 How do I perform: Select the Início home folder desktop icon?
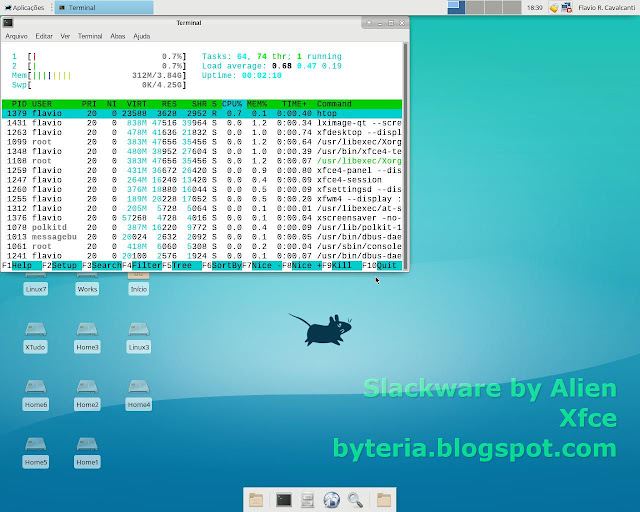pos(138,284)
